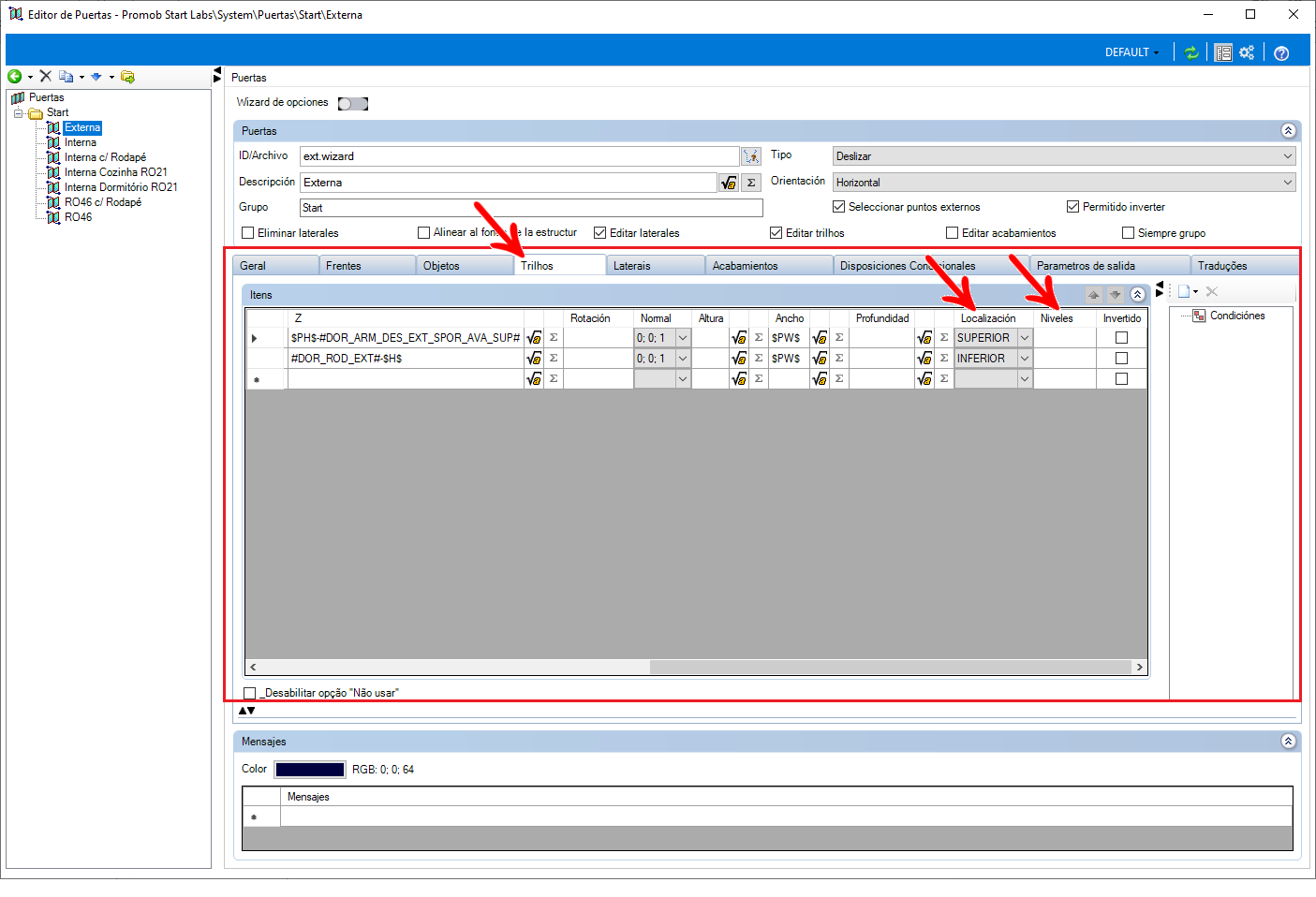1316x897 pixels.
Task: Open settings with the gears icon
Action: click(1247, 52)
